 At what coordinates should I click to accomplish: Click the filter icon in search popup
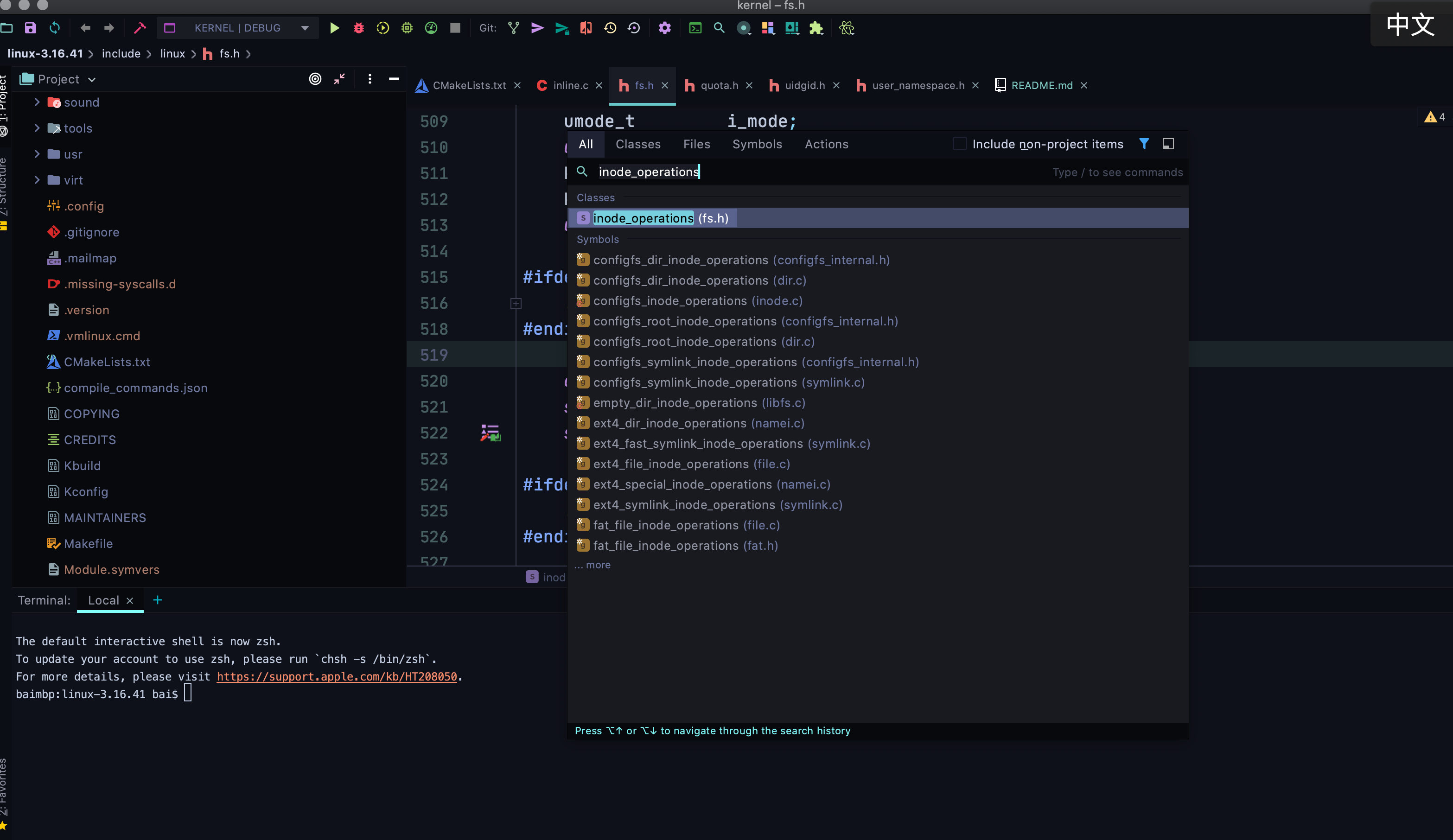click(x=1144, y=144)
